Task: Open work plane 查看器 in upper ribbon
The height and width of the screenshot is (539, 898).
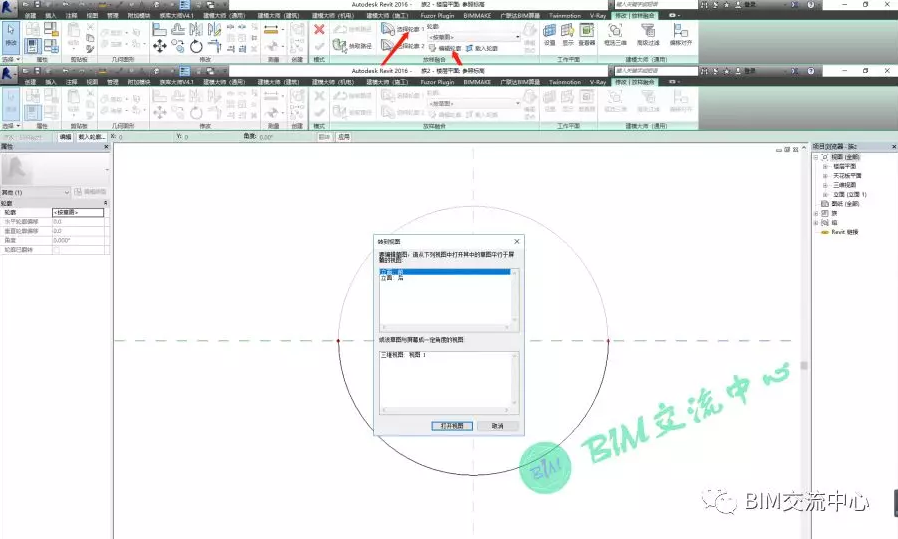Action: [587, 34]
